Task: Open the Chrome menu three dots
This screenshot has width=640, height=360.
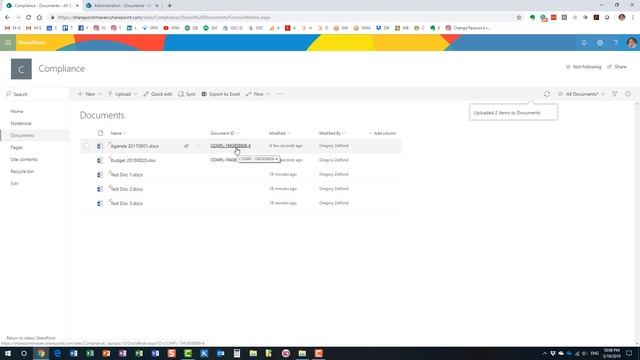Action: coord(633,18)
